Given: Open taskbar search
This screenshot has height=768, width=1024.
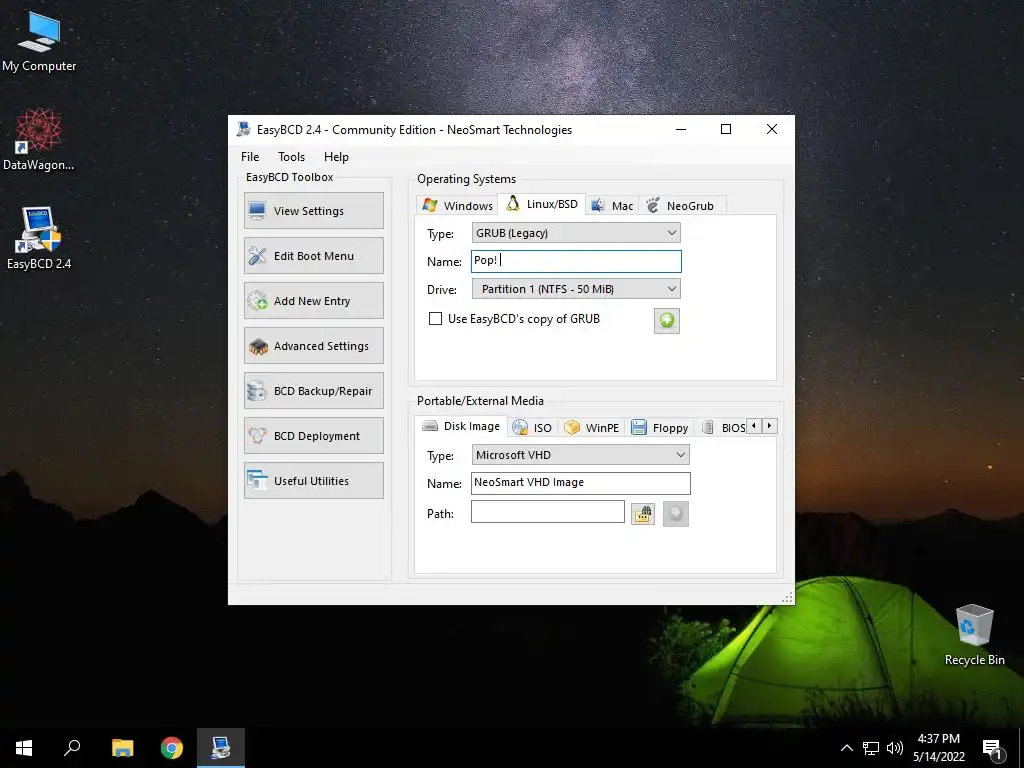Looking at the screenshot, I should coord(72,748).
